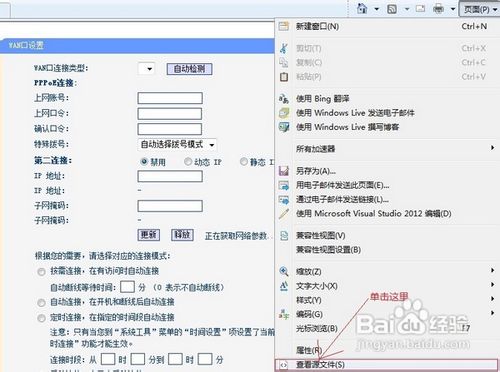Click the 更新 button
500x372 pixels.
(149, 235)
